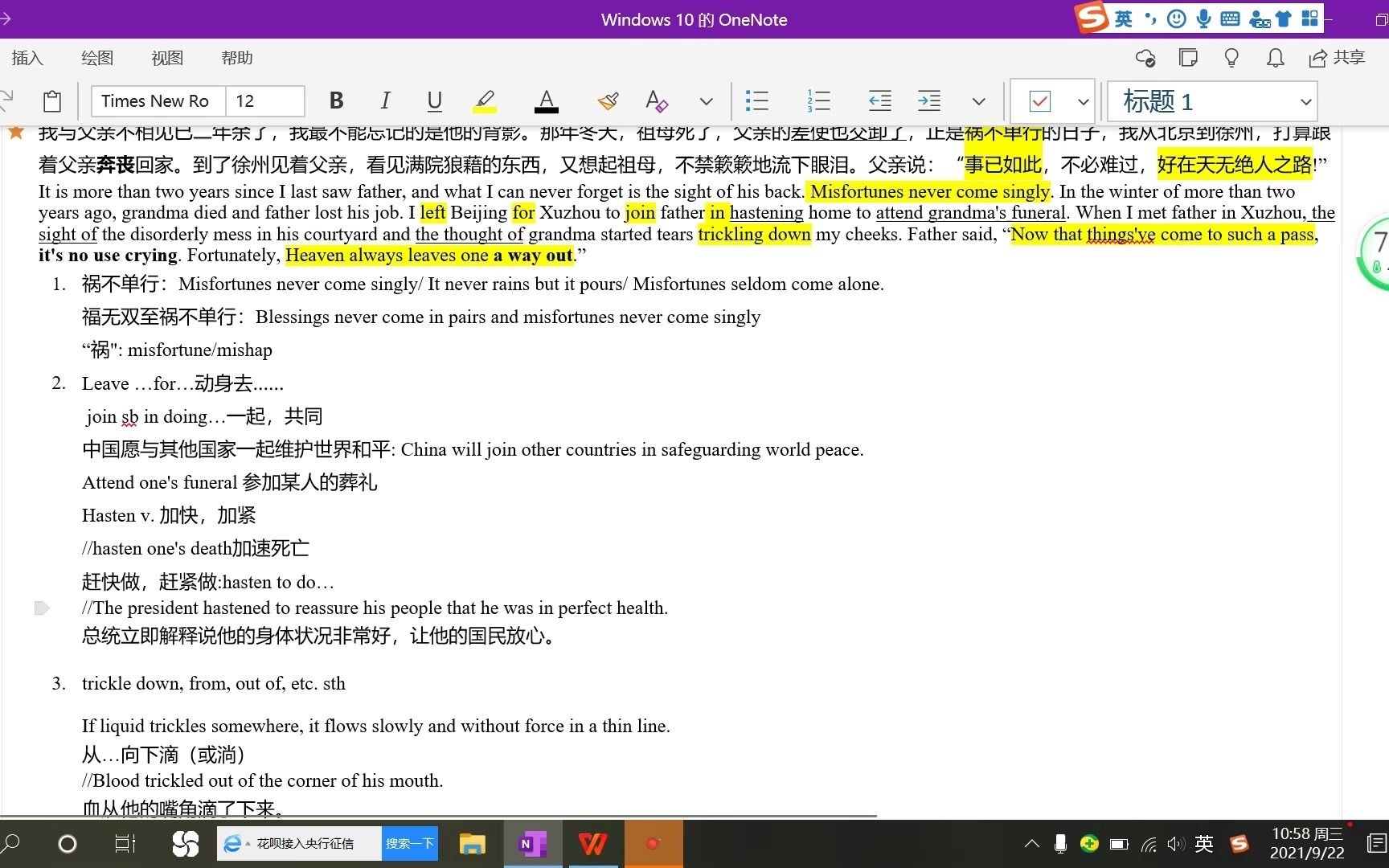Switch Sogou input language 英 toggle
Screen dimensions: 1389x868
point(1124,18)
